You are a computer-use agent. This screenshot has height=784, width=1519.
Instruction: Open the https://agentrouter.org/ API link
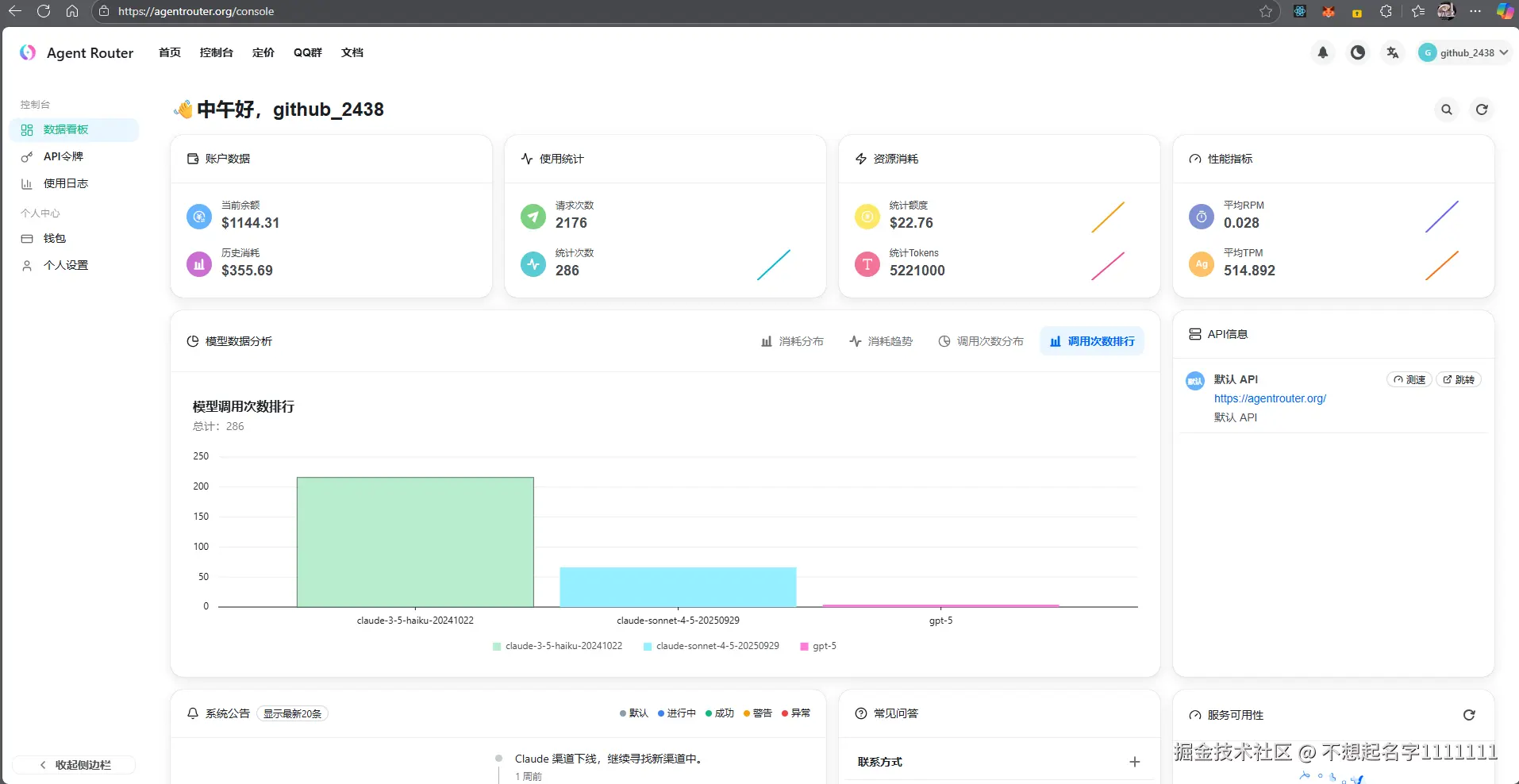click(x=1270, y=398)
